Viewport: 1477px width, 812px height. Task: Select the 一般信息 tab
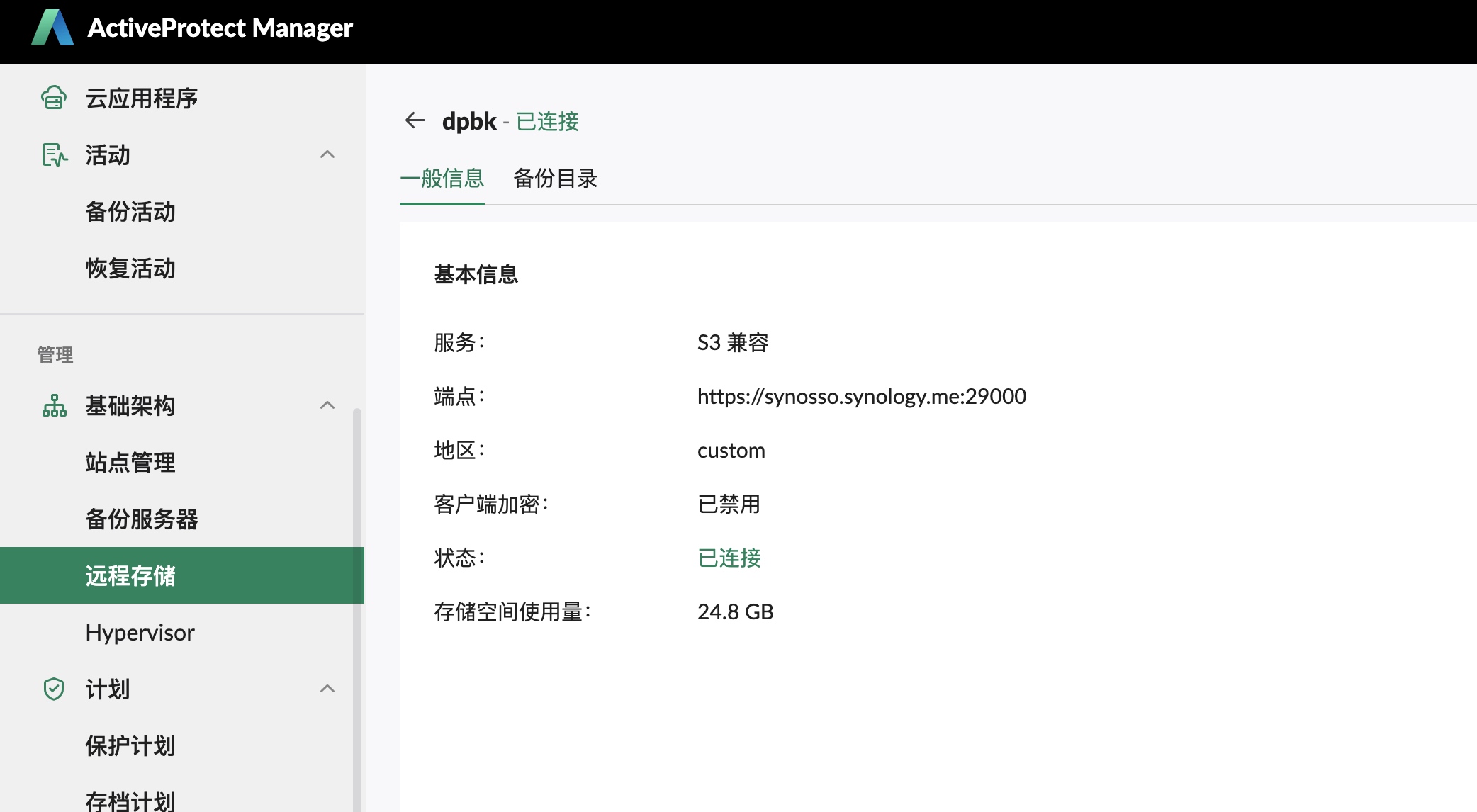pyautogui.click(x=442, y=179)
